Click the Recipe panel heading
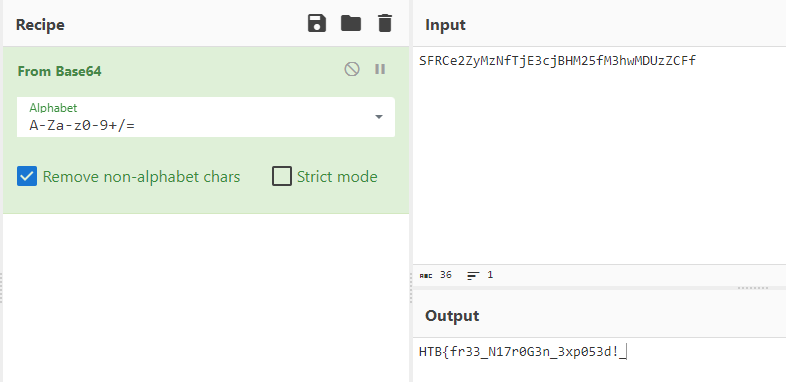 pyautogui.click(x=40, y=25)
